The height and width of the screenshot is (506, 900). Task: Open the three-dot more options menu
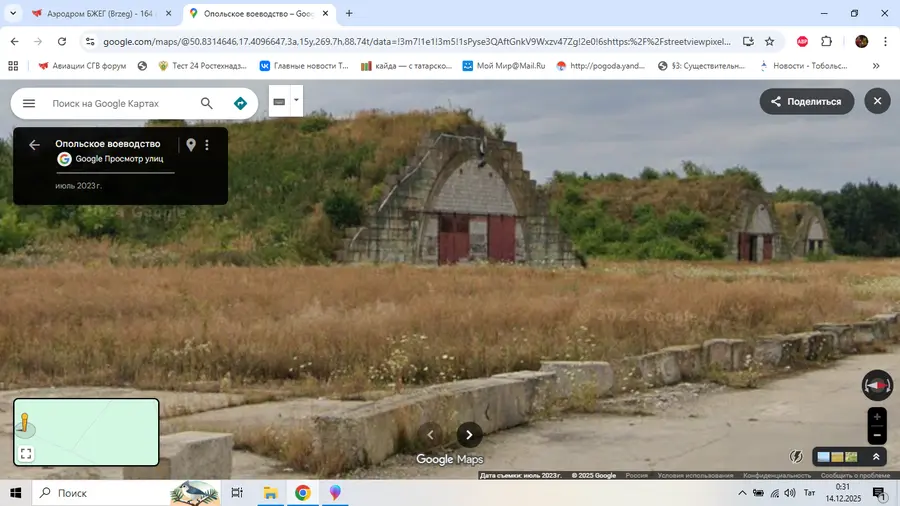(207, 145)
